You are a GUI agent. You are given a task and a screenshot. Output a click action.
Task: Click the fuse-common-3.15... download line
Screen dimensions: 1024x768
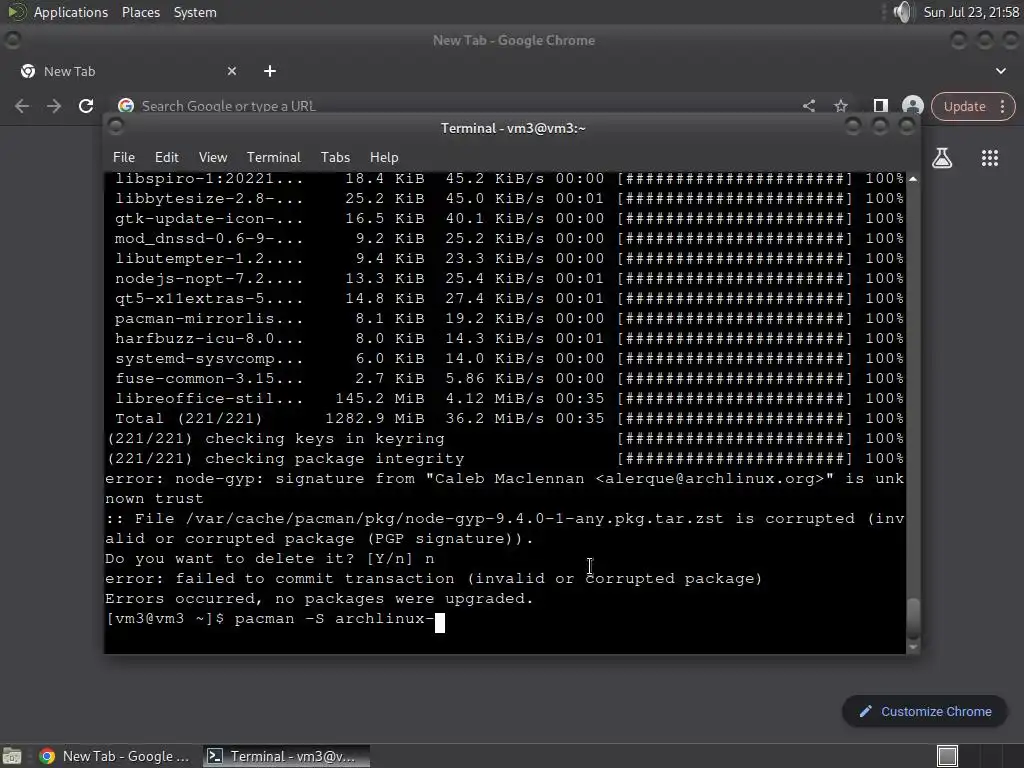click(x=505, y=379)
